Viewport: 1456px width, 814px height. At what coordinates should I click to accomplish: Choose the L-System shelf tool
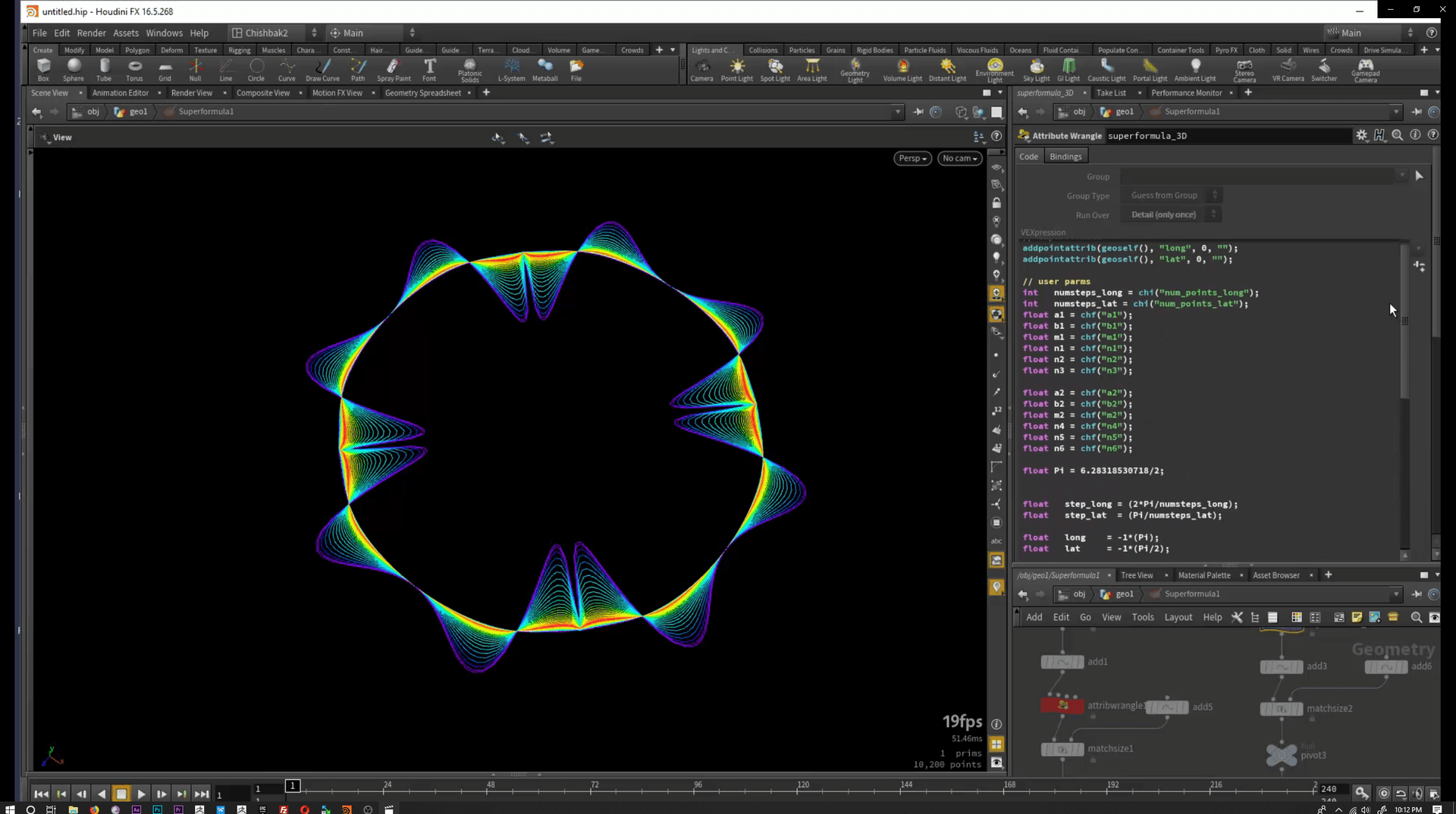511,70
